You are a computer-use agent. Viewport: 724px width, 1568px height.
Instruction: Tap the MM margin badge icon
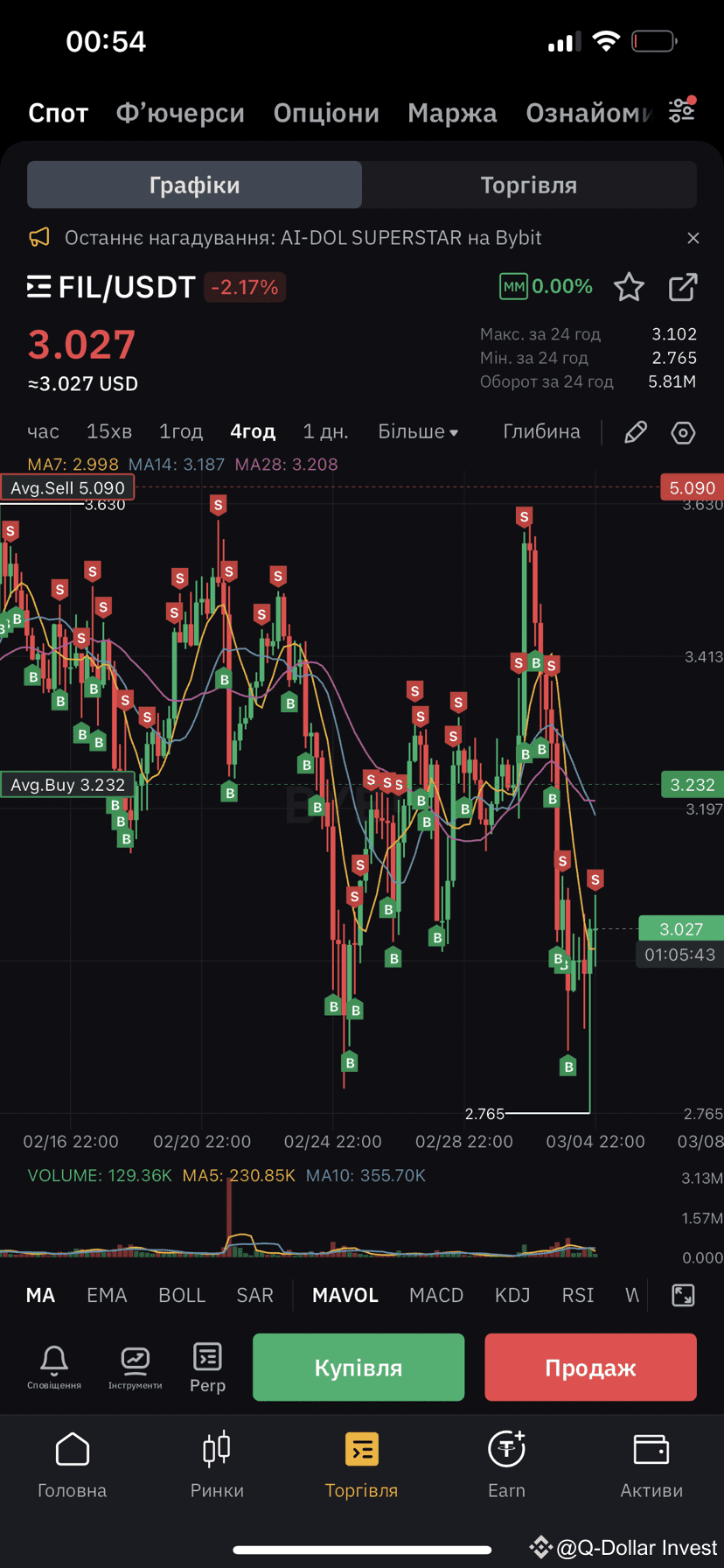[x=513, y=286]
